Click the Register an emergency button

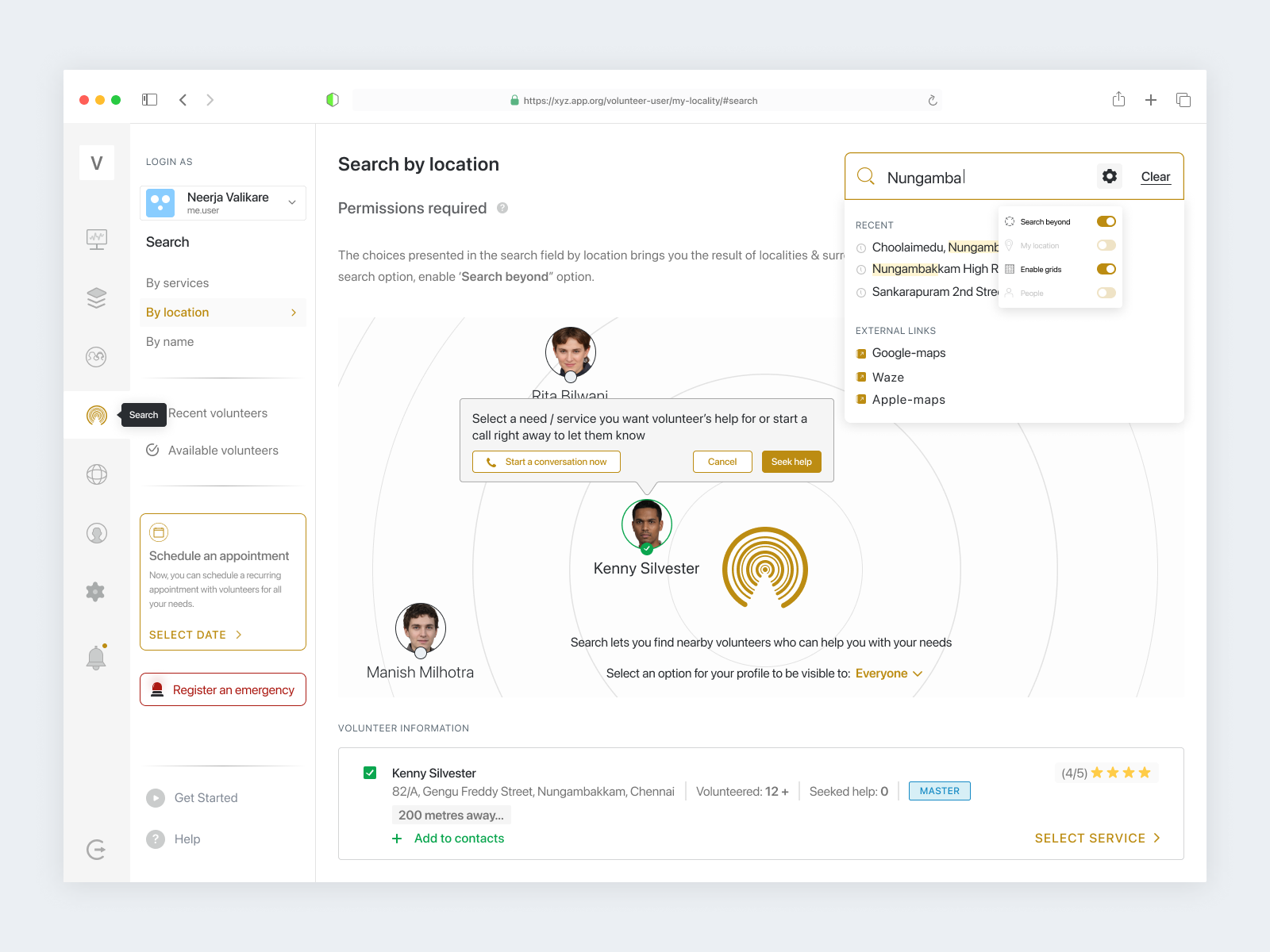point(222,689)
